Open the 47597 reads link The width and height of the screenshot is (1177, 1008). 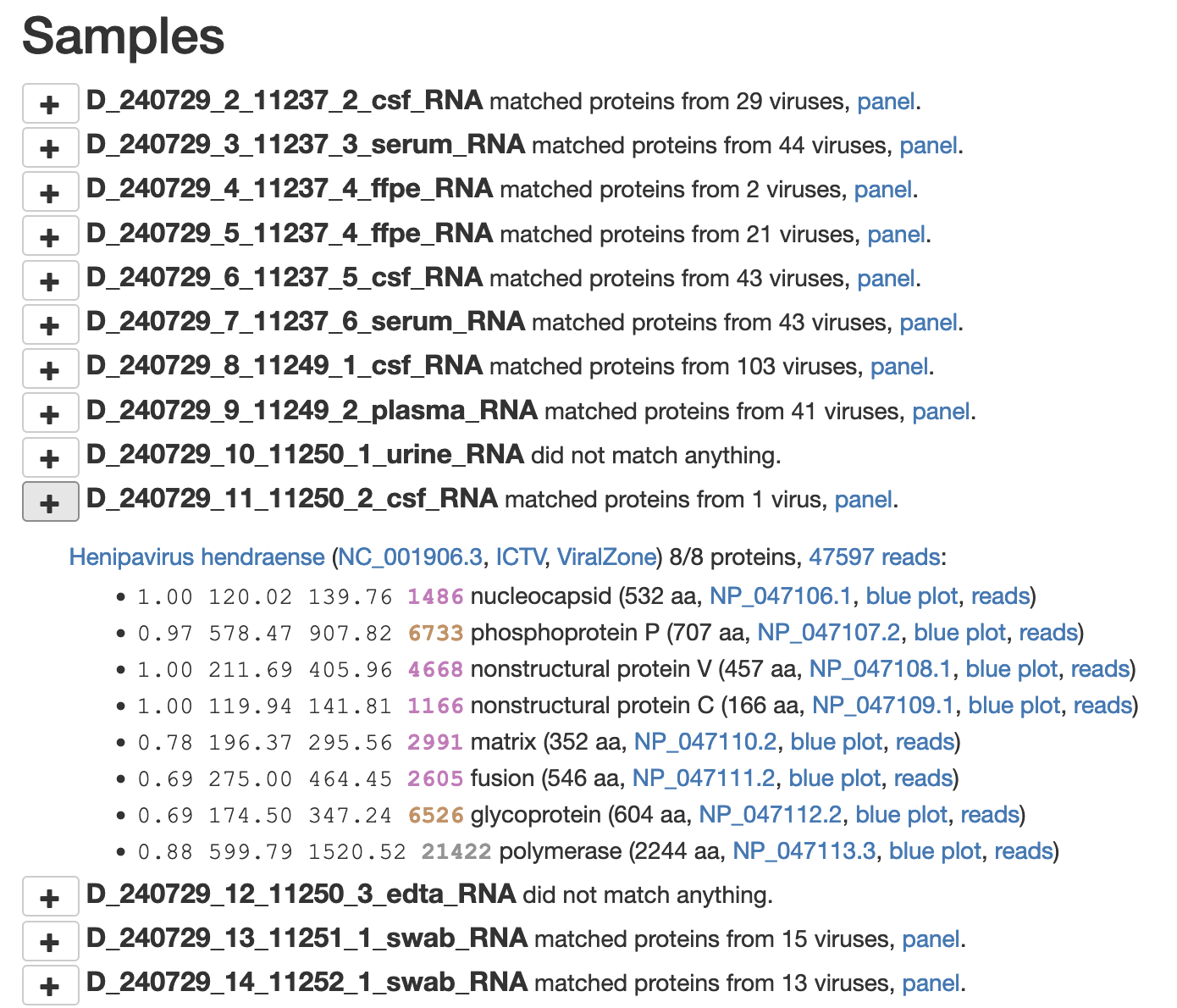point(875,557)
